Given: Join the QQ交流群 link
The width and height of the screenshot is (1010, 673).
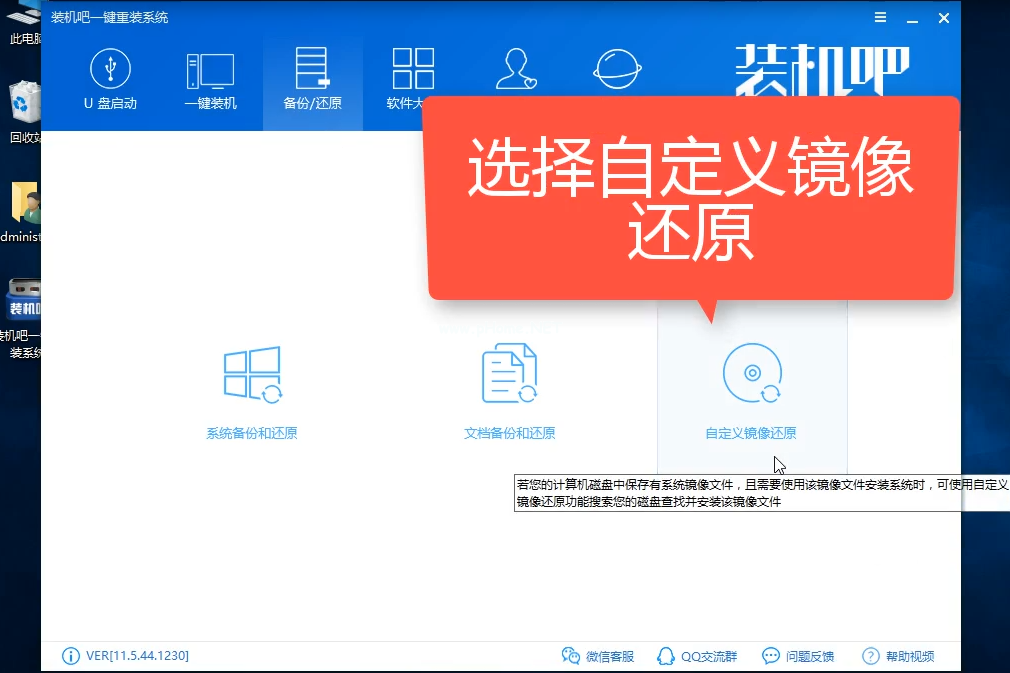Looking at the screenshot, I should click(697, 656).
